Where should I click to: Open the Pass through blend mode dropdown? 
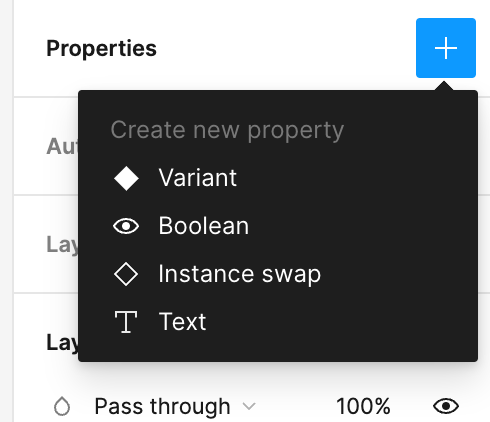[x=175, y=407]
